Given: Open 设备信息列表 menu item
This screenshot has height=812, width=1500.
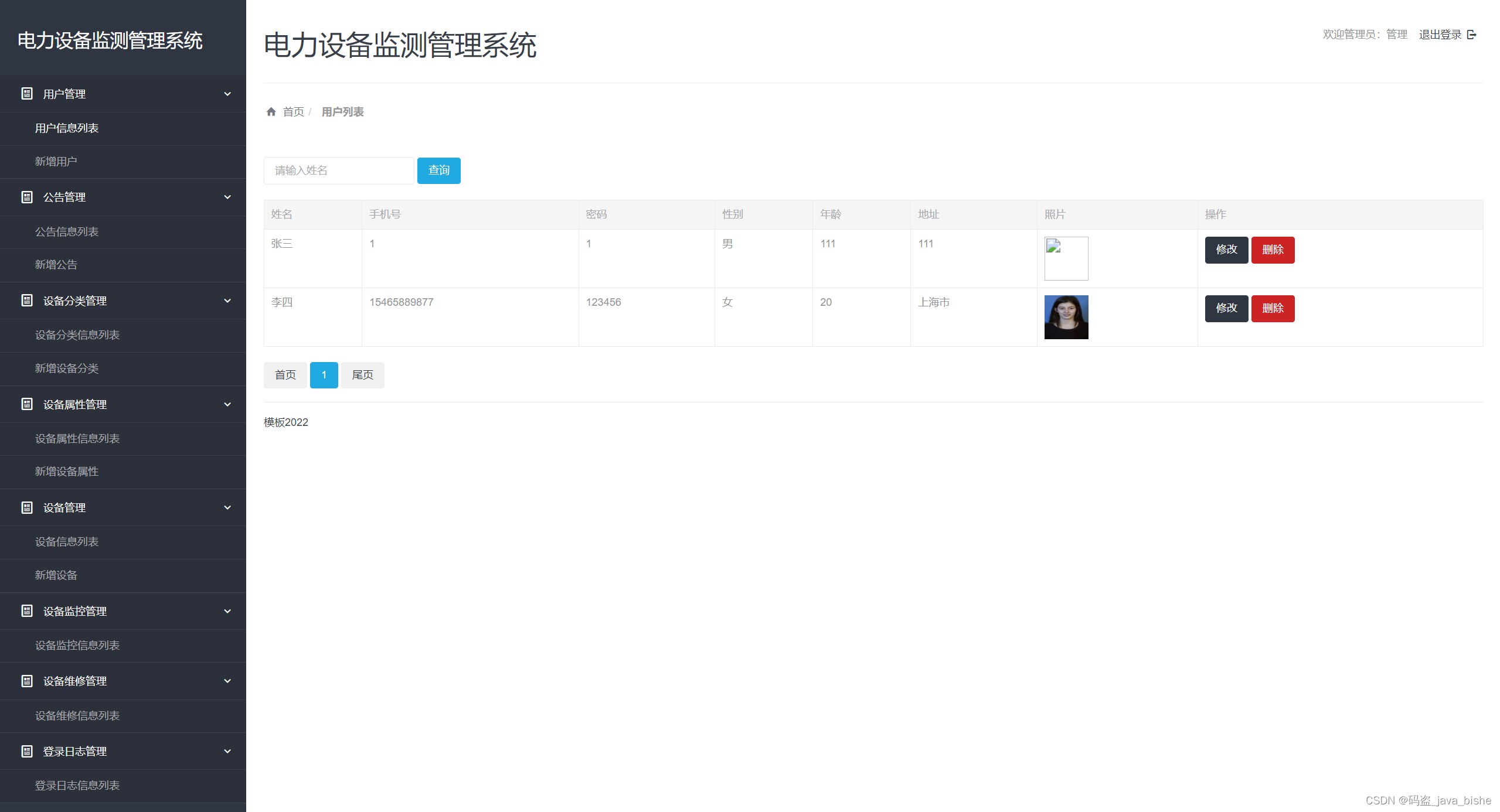Looking at the screenshot, I should 67,542.
